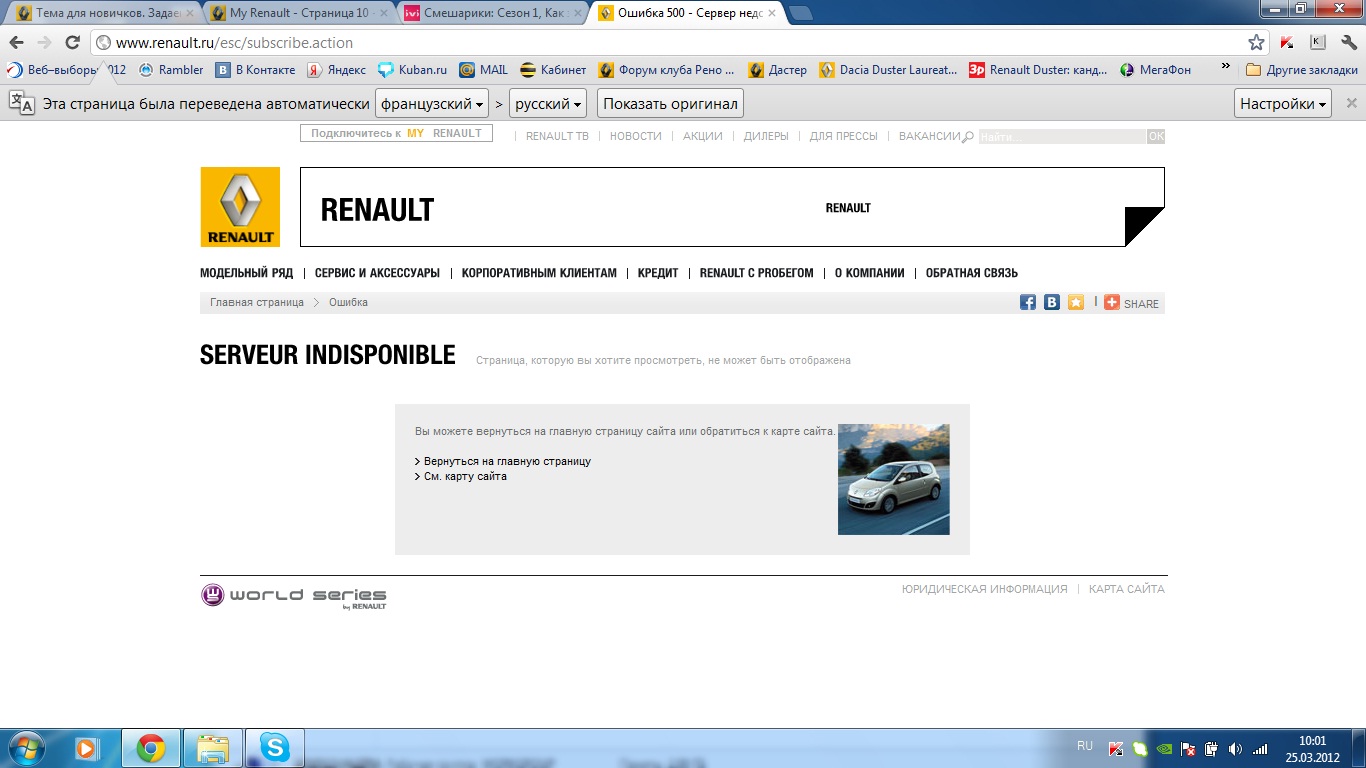
Task: Click Вернуться на главную страницу link
Action: coord(507,462)
